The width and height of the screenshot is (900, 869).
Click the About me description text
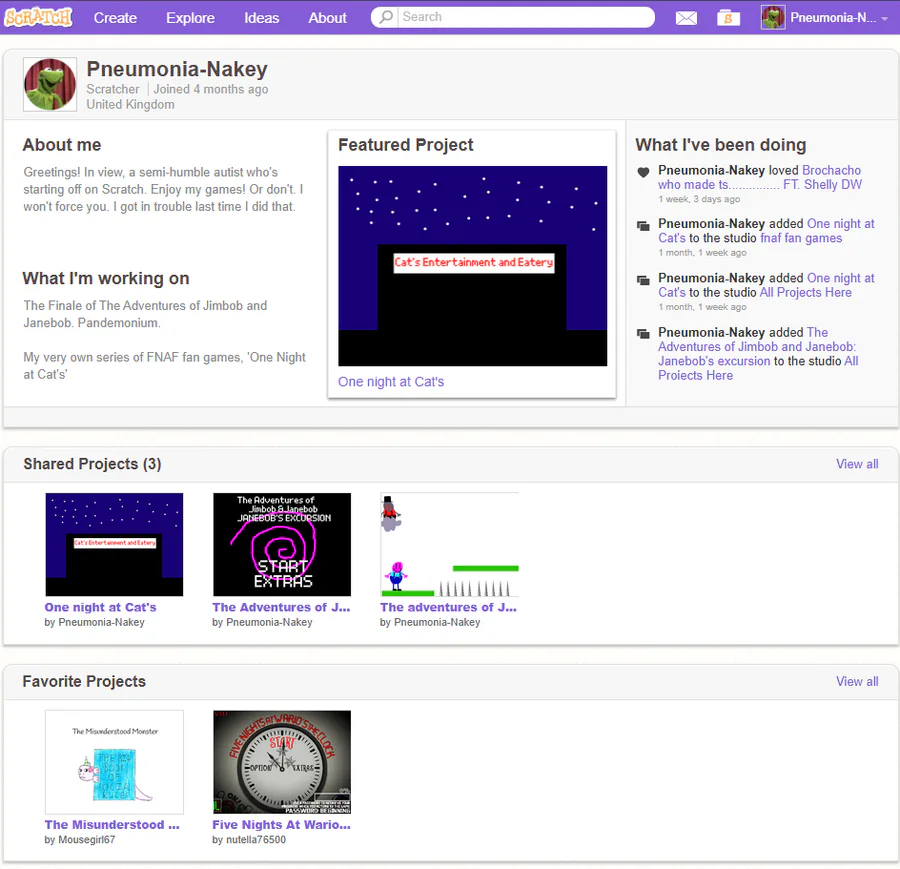164,189
